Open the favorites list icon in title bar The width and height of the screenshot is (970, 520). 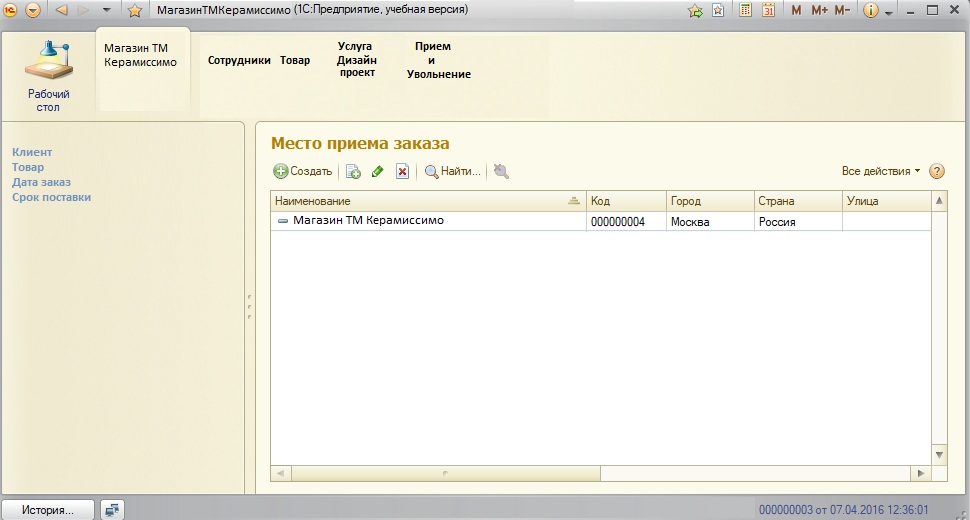pos(718,11)
